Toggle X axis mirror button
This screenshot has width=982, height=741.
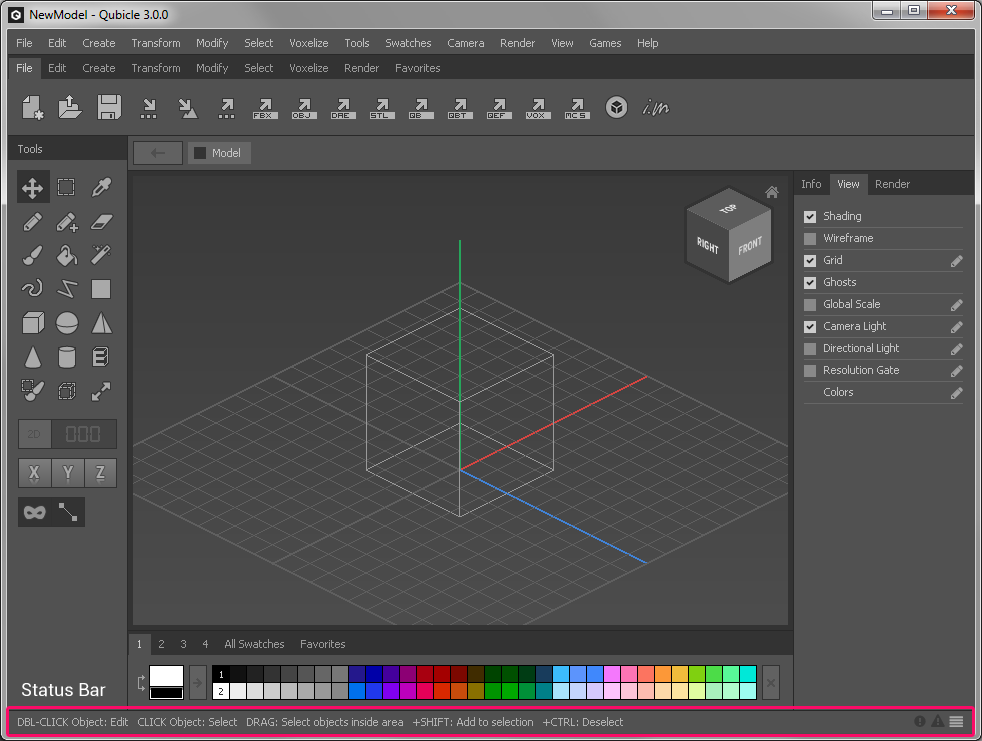point(35,473)
